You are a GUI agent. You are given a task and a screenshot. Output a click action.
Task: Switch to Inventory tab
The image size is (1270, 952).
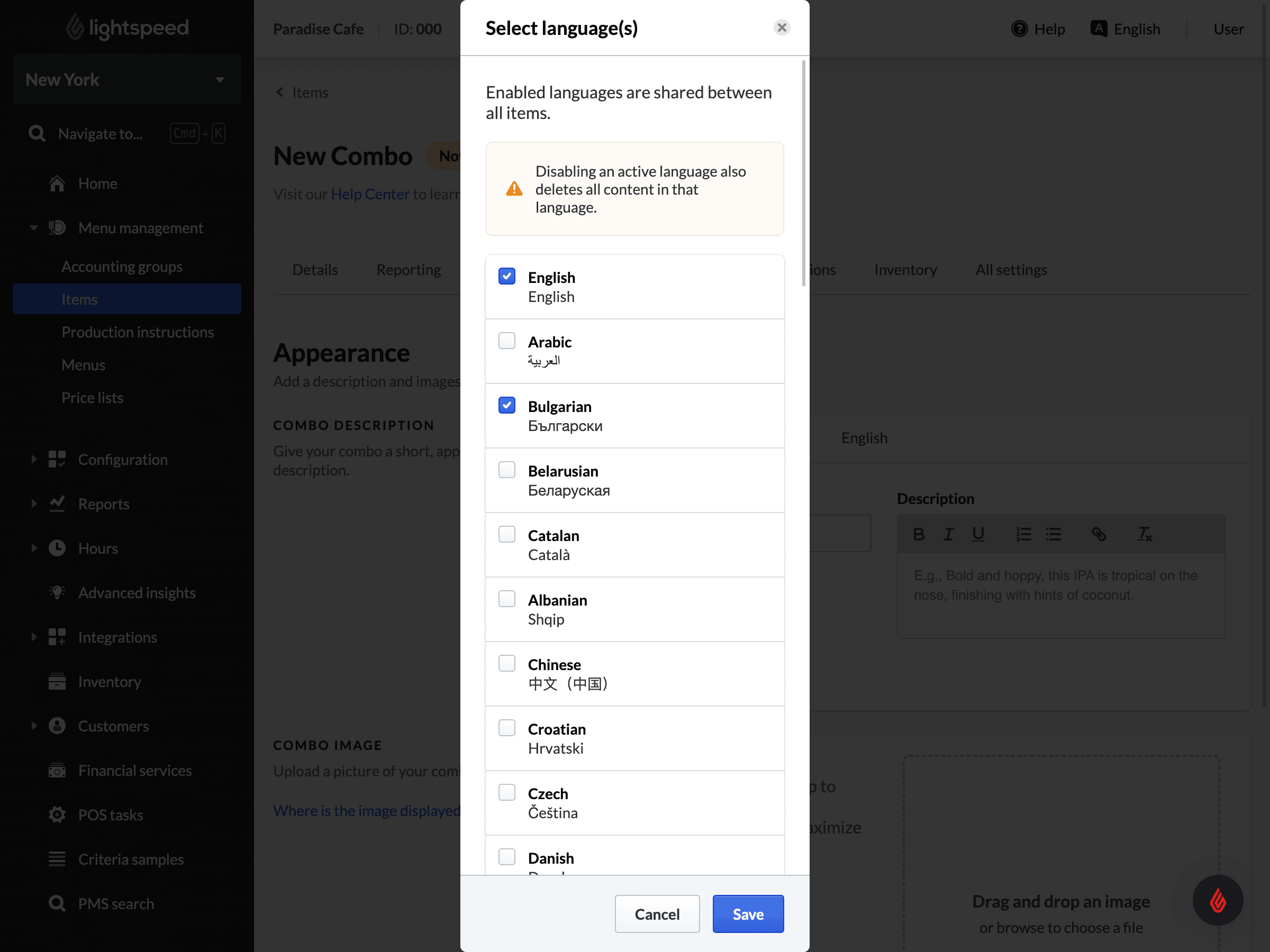click(x=905, y=269)
